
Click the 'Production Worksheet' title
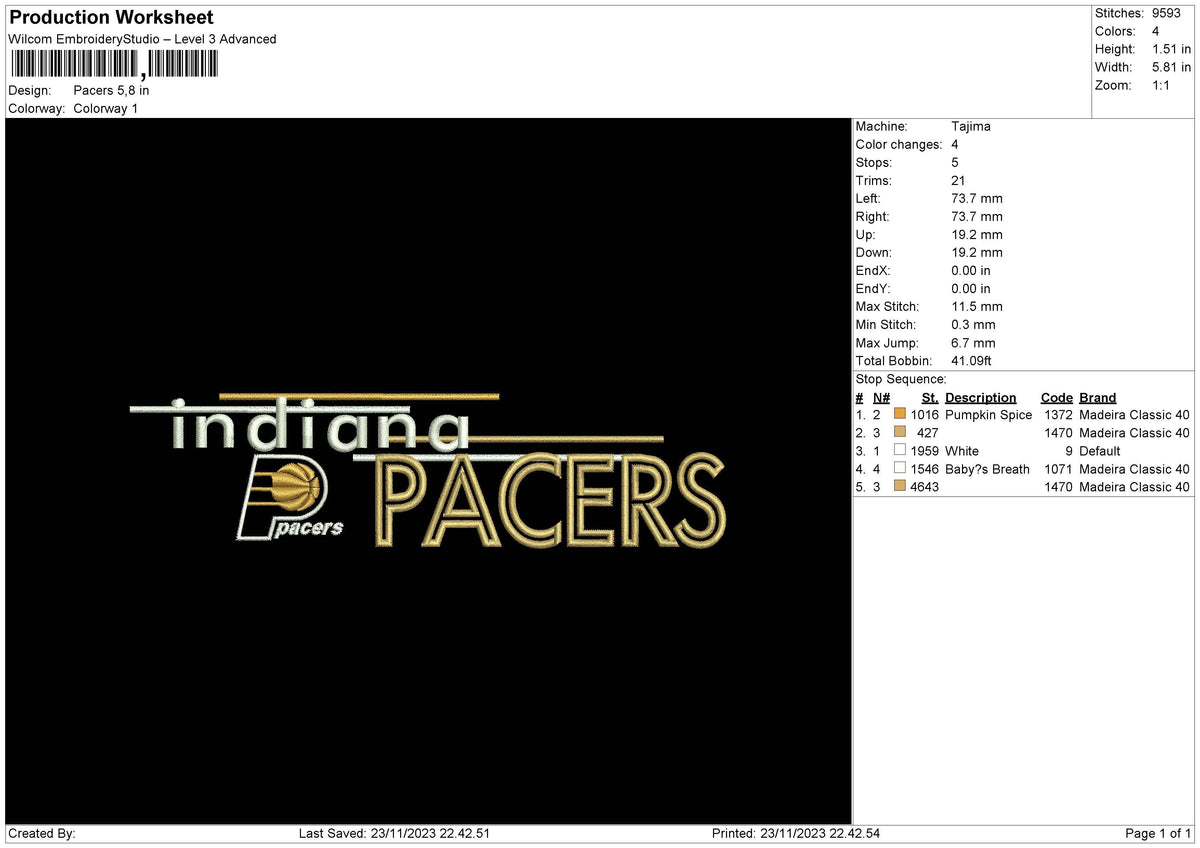(x=111, y=18)
